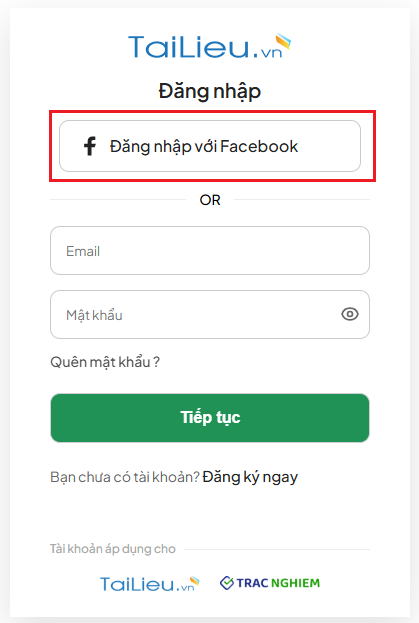Click the green Tiếp tục button
The height and width of the screenshot is (623, 419).
210,418
